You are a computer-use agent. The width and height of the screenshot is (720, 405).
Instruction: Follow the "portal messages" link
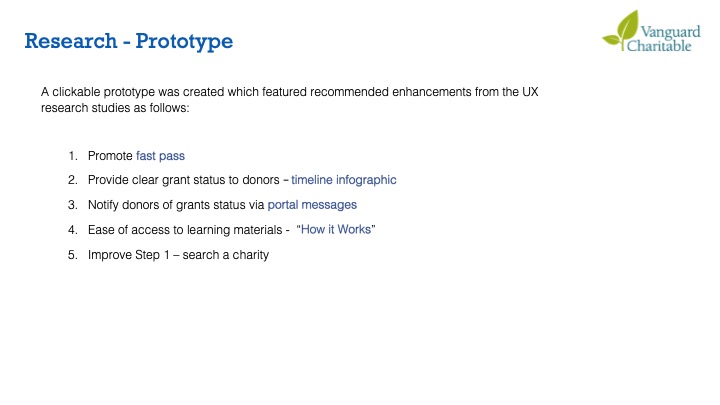click(312, 205)
